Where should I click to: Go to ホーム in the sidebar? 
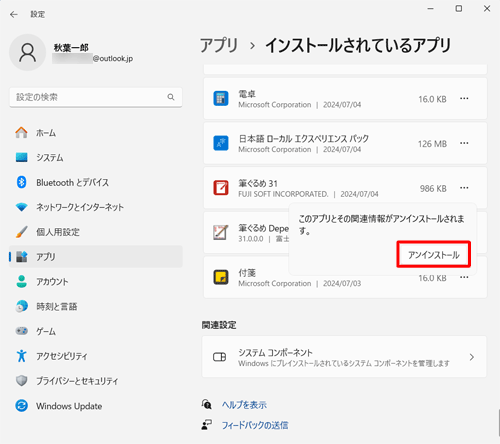[96, 133]
